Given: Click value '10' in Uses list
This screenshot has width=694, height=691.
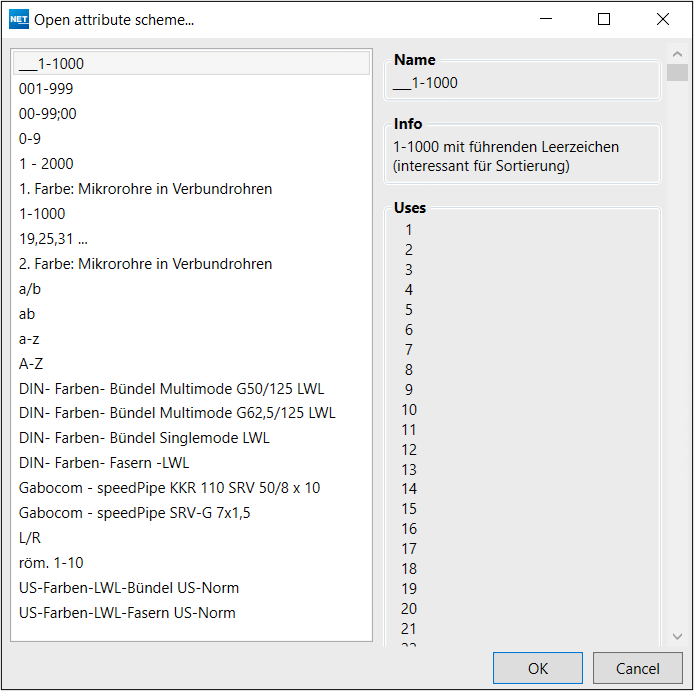Looking at the screenshot, I should 409,409.
